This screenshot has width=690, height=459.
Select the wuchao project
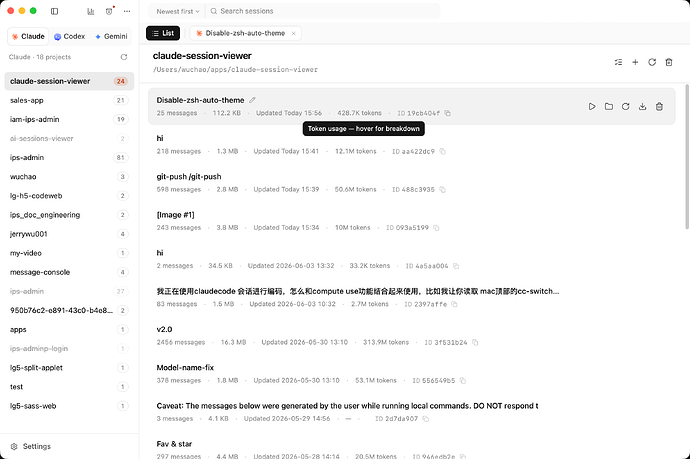(x=69, y=177)
